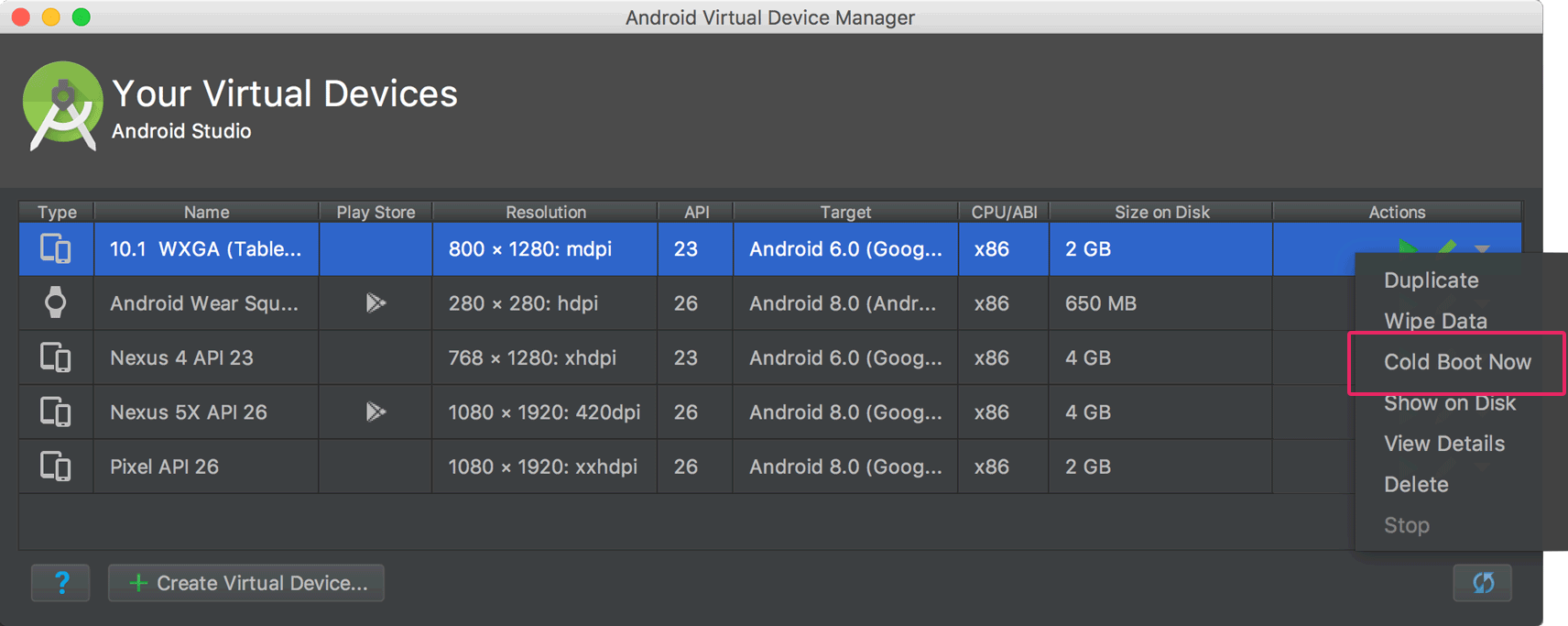Click the phone icon beside Nexus 4 API 23
This screenshot has width=1568, height=626.
click(x=55, y=357)
